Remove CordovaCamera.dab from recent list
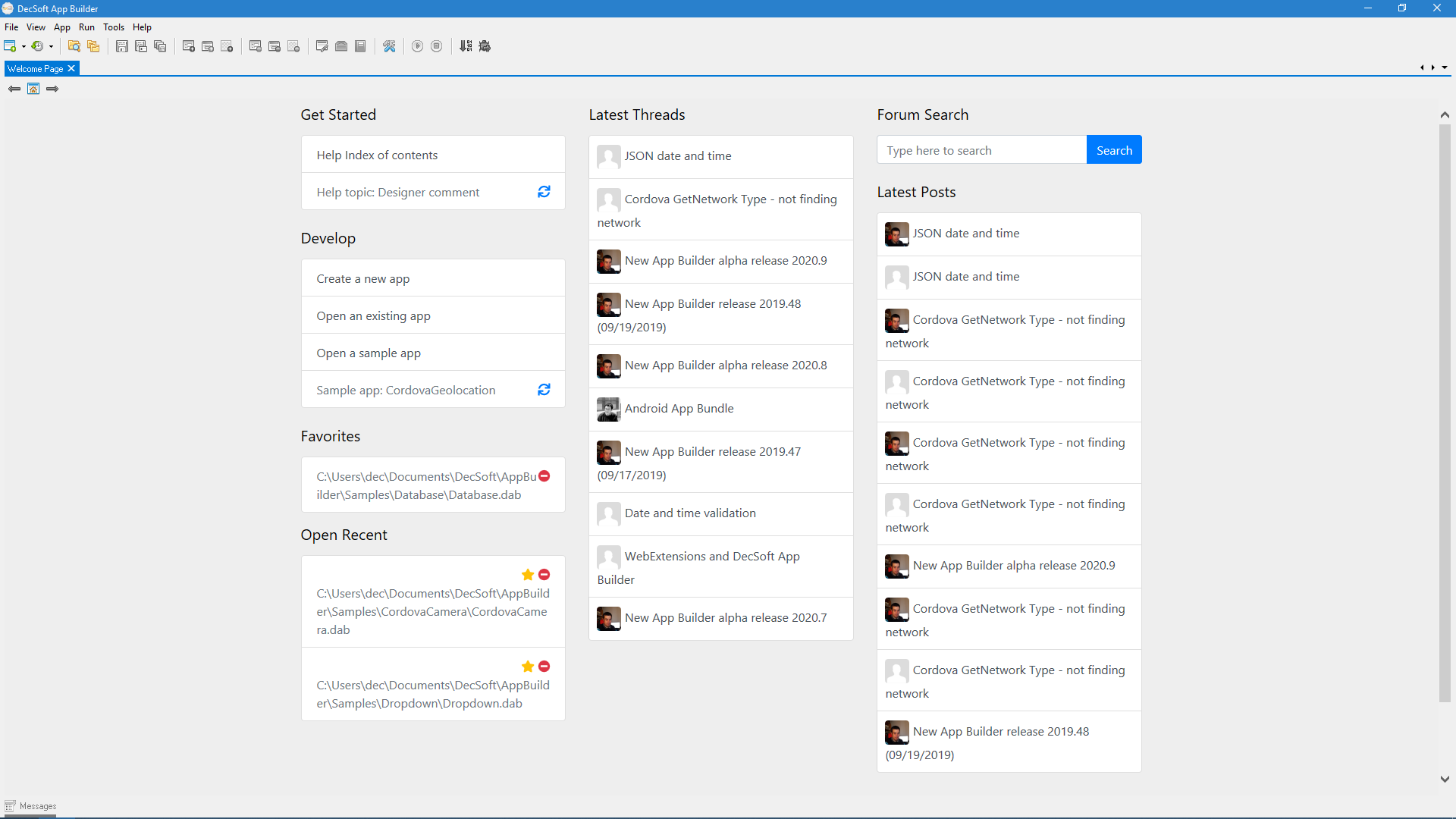The image size is (1456, 819). pos(544,575)
